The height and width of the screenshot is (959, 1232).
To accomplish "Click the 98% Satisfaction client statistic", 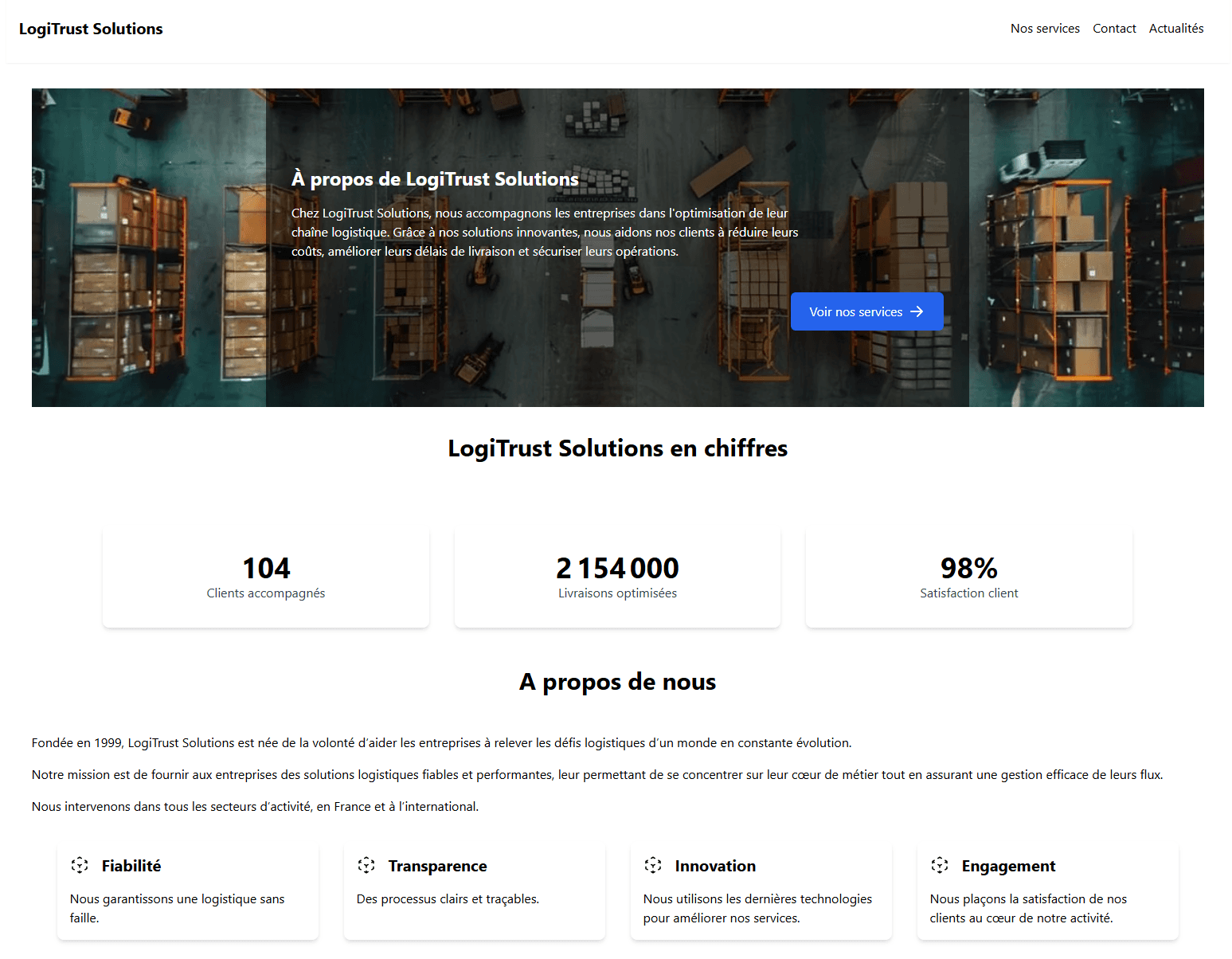I will pyautogui.click(x=968, y=577).
